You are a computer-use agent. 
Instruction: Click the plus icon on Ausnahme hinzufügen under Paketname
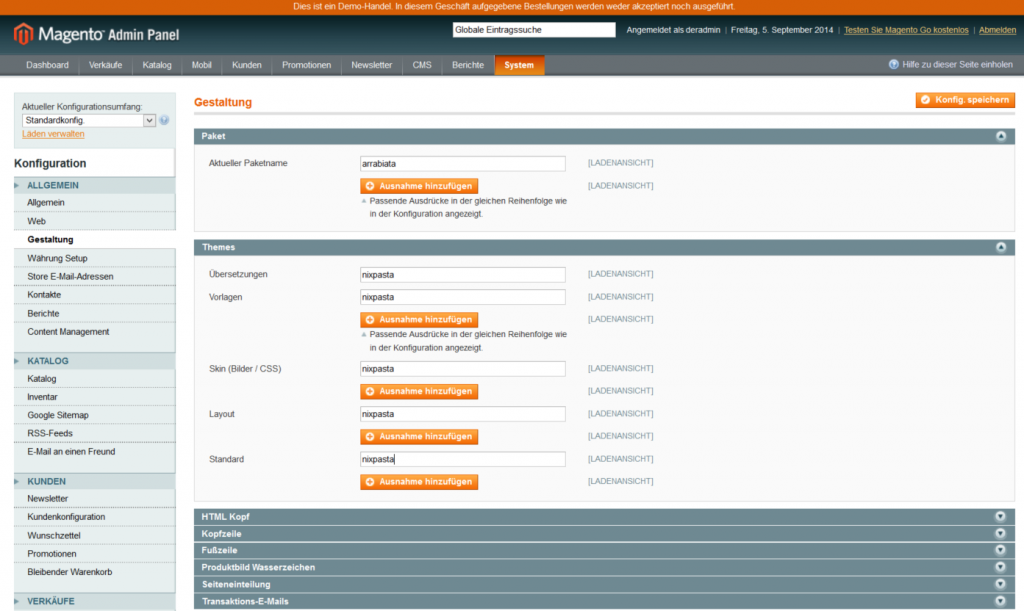tap(369, 186)
